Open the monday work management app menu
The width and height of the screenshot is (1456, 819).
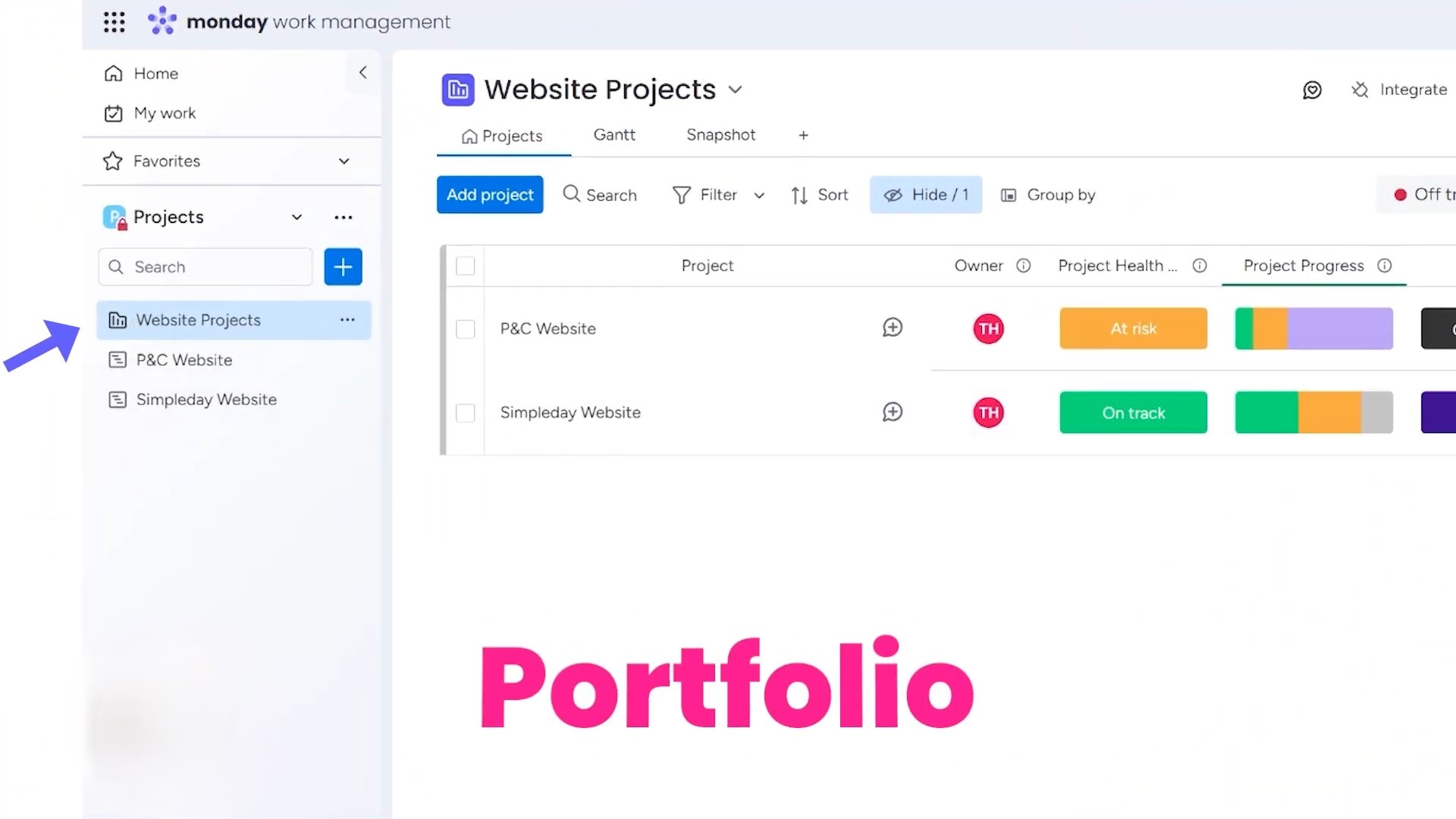click(113, 21)
